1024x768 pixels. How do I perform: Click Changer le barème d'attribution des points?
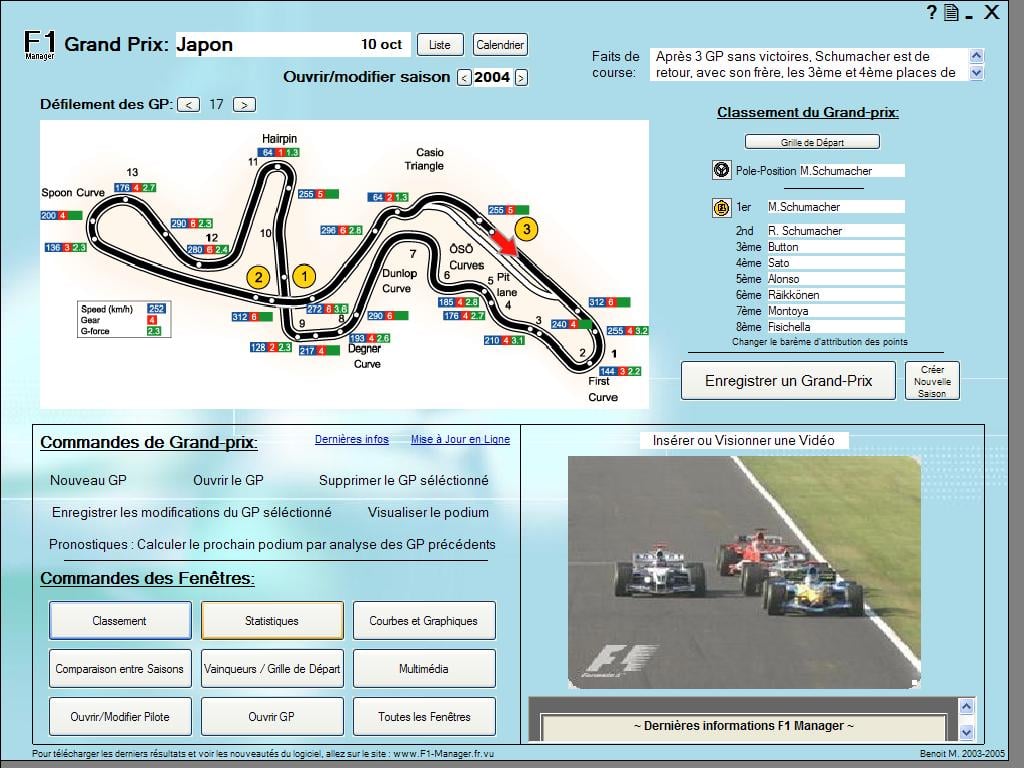[x=820, y=342]
